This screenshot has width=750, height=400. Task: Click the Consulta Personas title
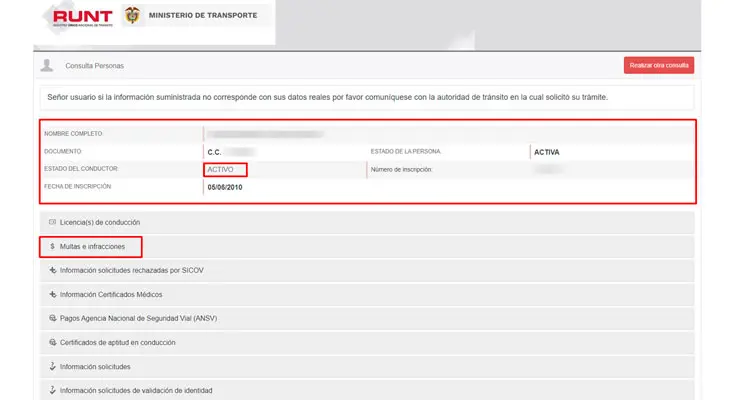pos(94,66)
